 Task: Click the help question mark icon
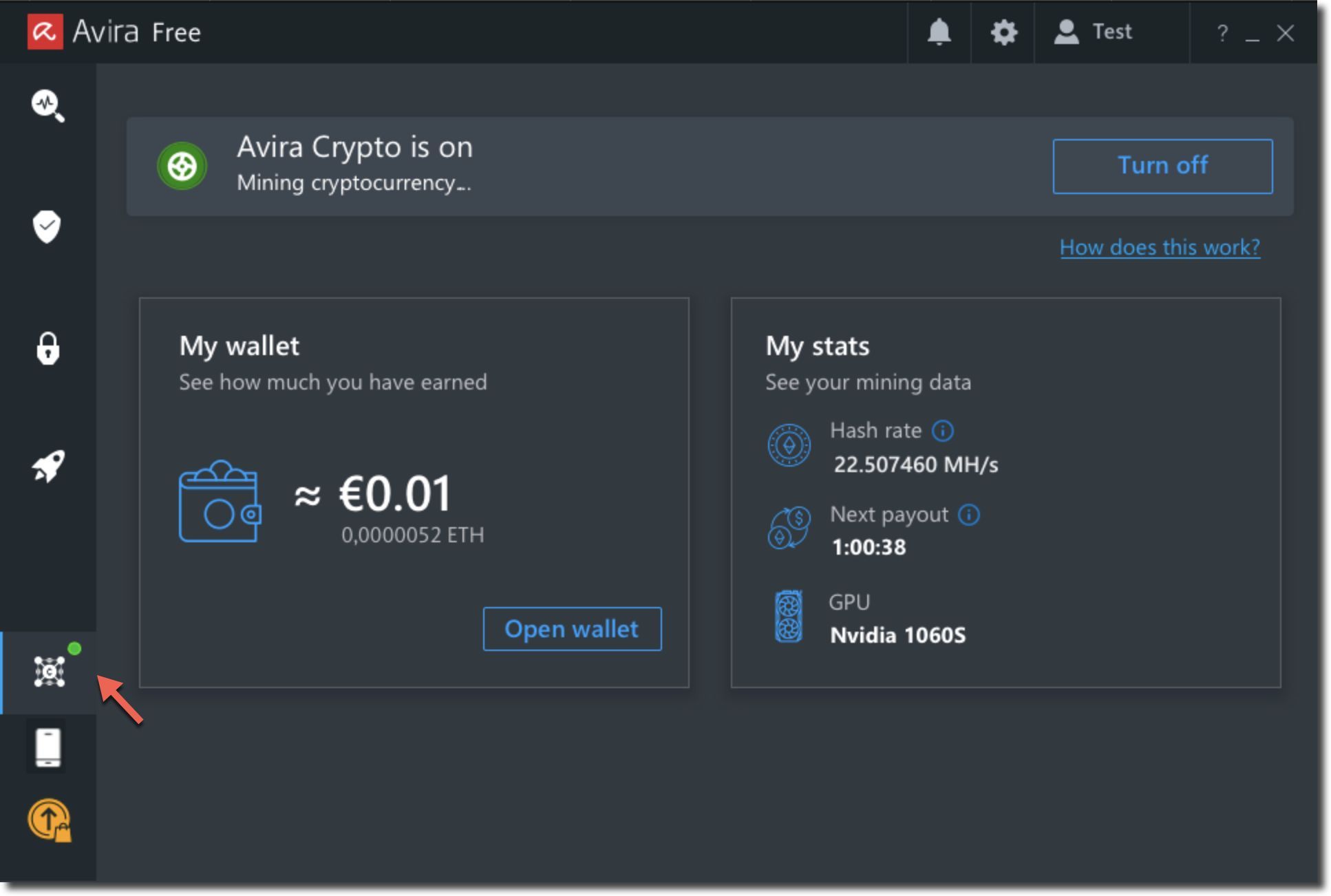point(1222,33)
